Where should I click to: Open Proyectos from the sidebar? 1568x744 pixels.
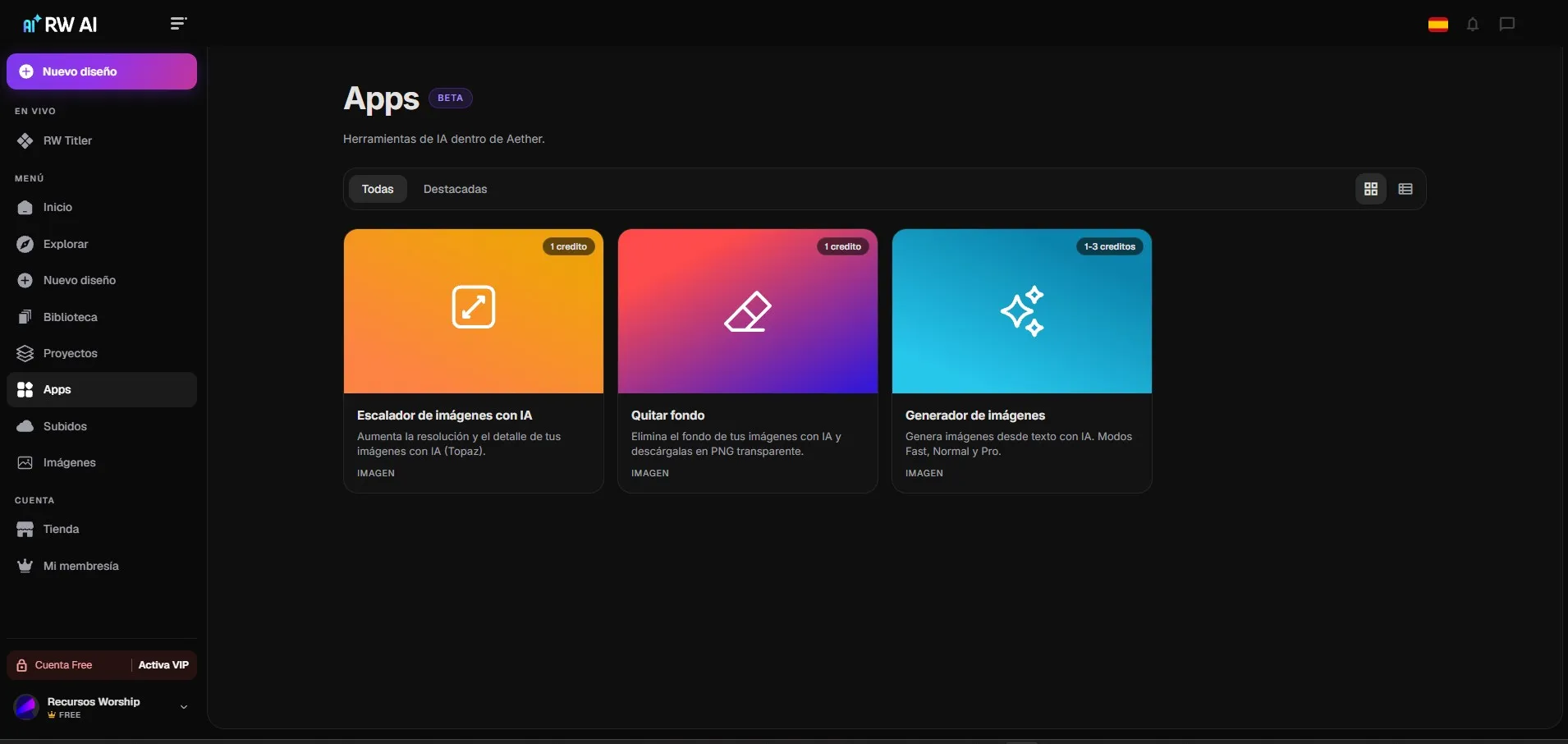[102, 353]
